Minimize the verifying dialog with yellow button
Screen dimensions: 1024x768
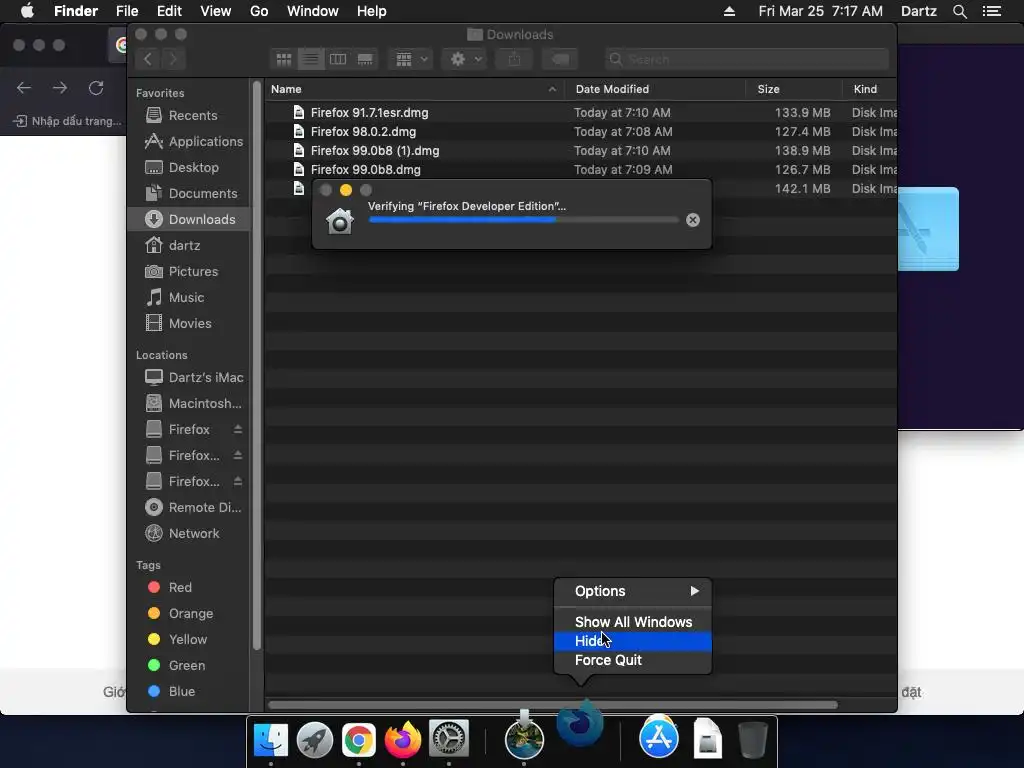(346, 190)
